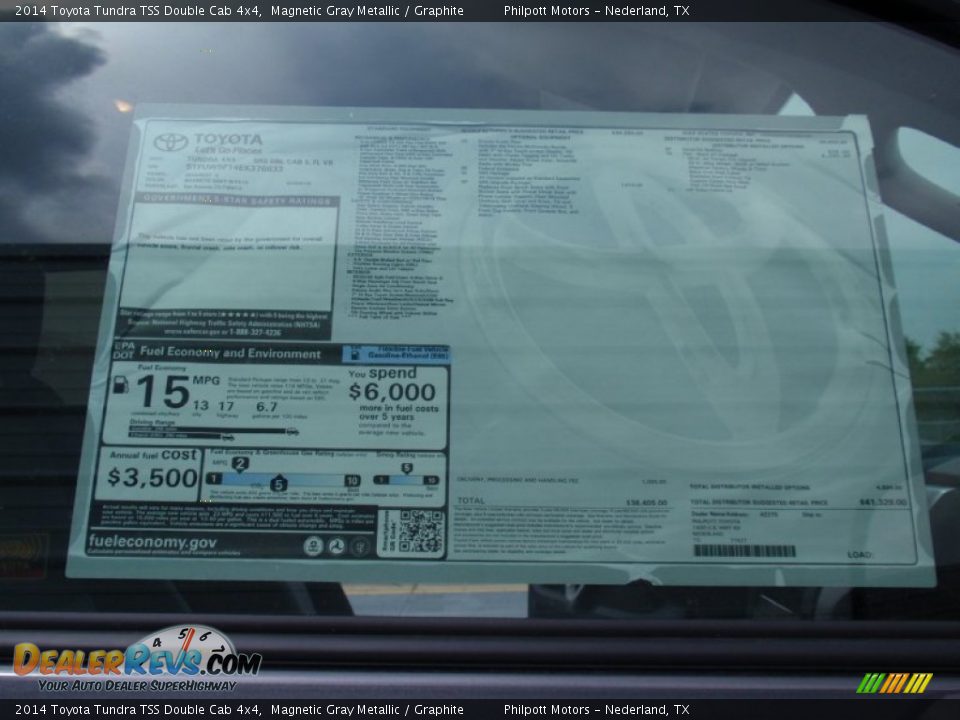Click the fuel pump icon beside 15 MPG
This screenshot has height=720, width=960.
[x=120, y=386]
